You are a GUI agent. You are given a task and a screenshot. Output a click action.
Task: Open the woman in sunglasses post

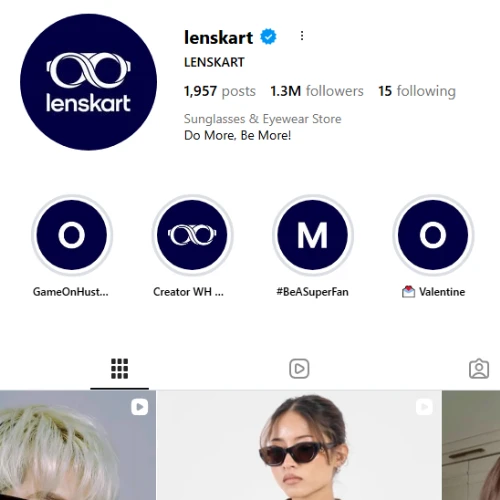pos(299,445)
